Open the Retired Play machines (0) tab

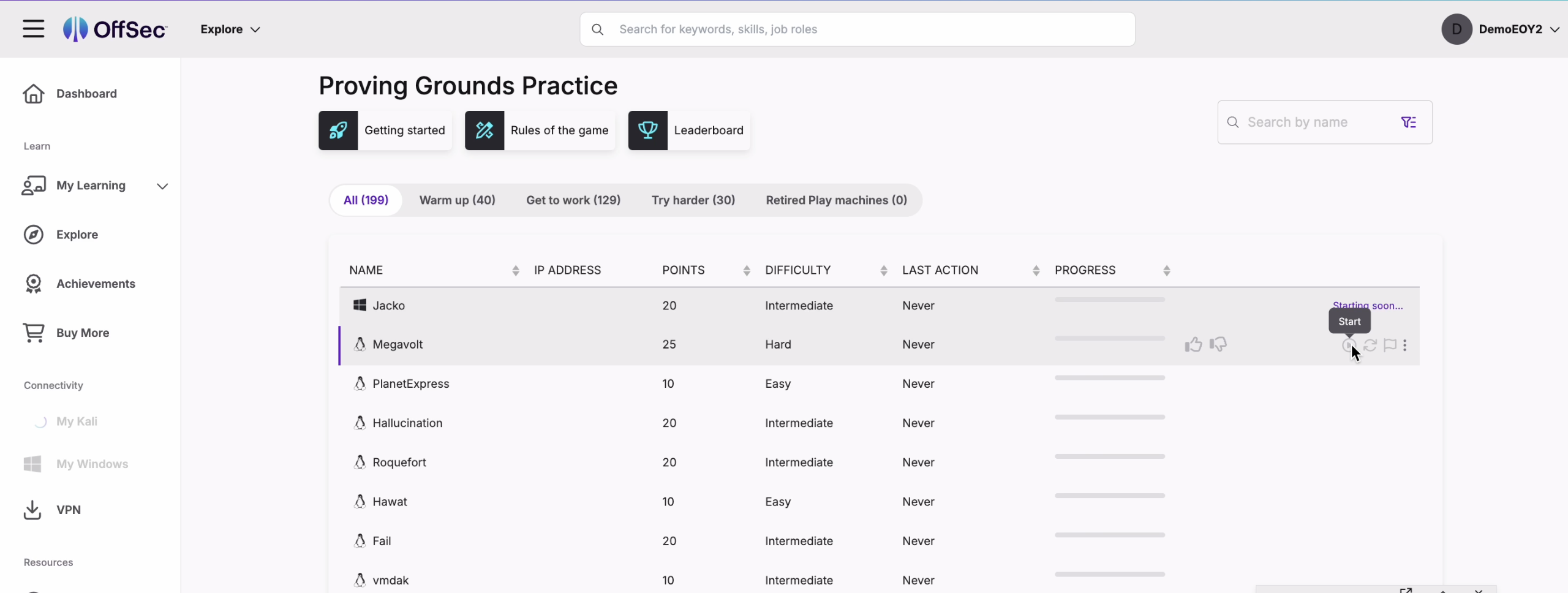point(837,200)
